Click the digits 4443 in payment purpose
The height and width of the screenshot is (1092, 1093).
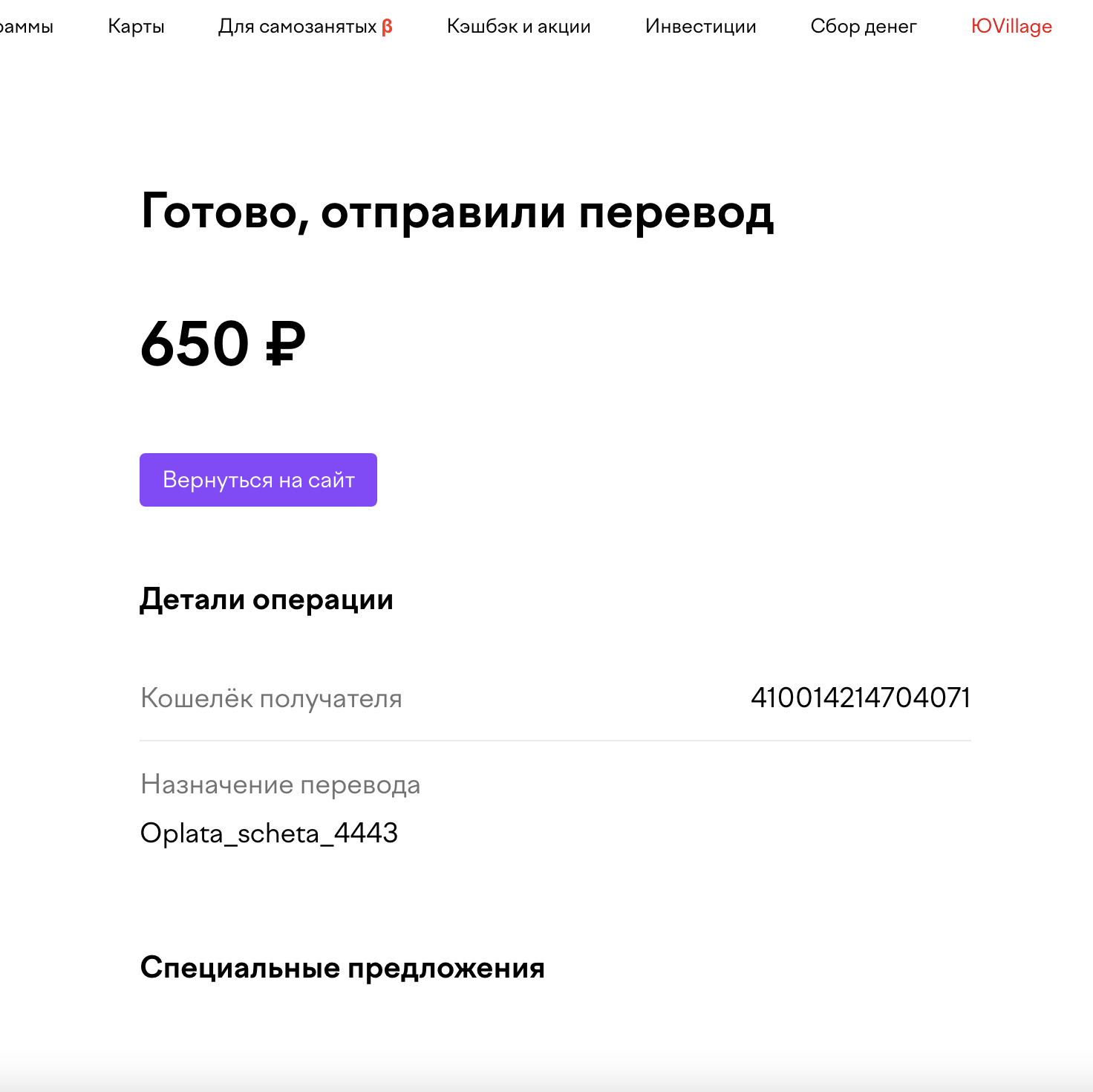click(365, 833)
